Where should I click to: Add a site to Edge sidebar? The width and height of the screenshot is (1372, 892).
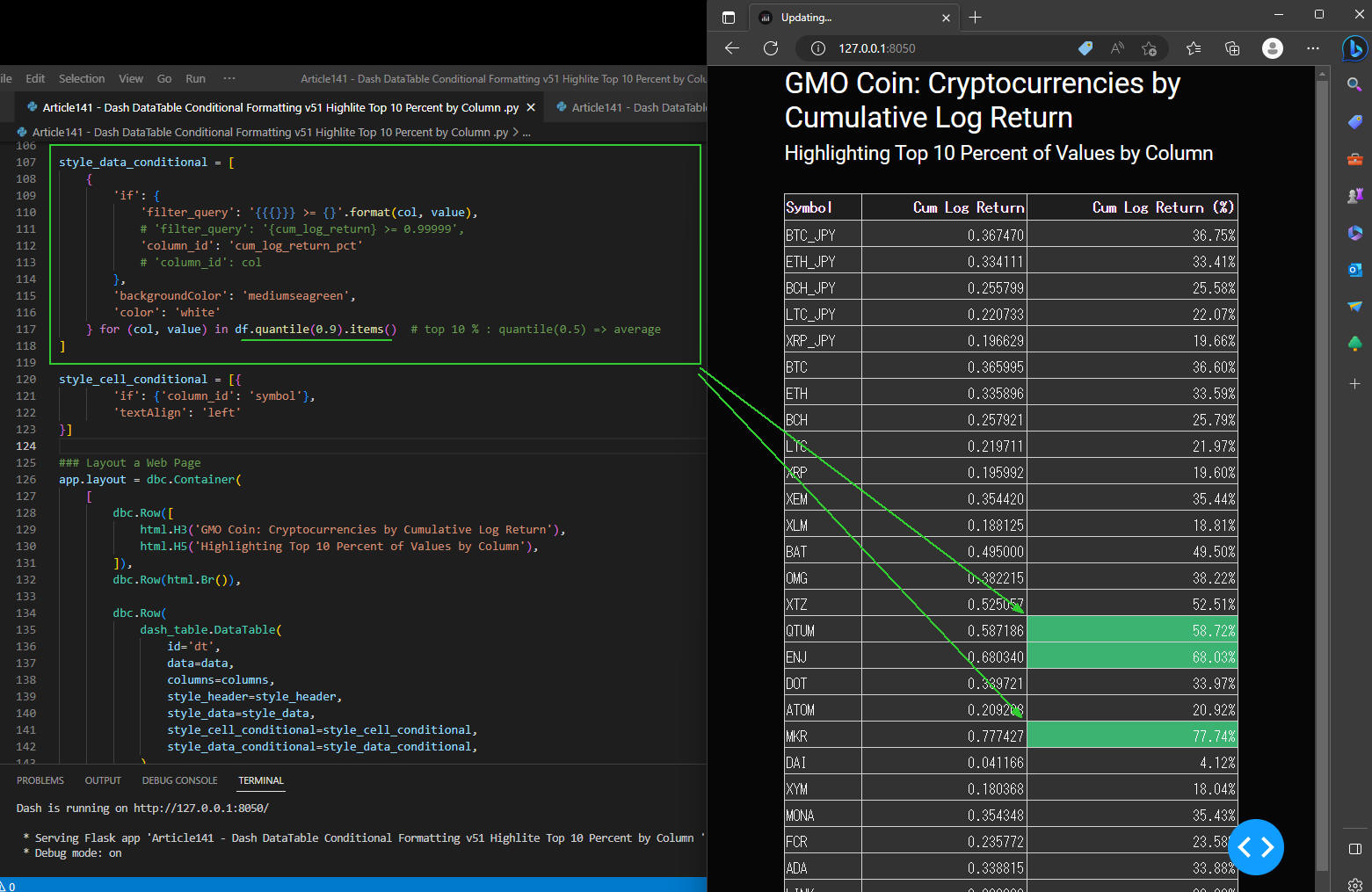click(1354, 383)
